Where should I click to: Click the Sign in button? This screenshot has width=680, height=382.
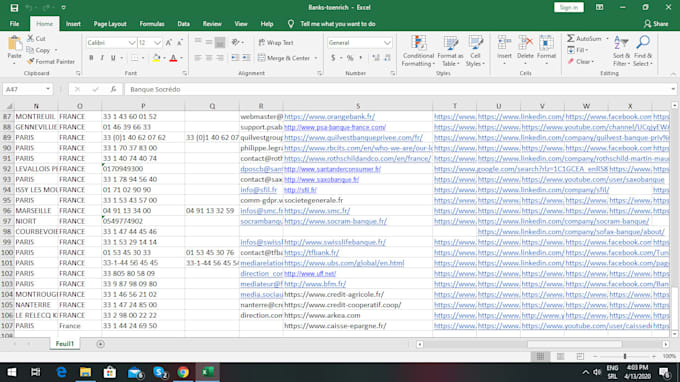[x=569, y=7]
